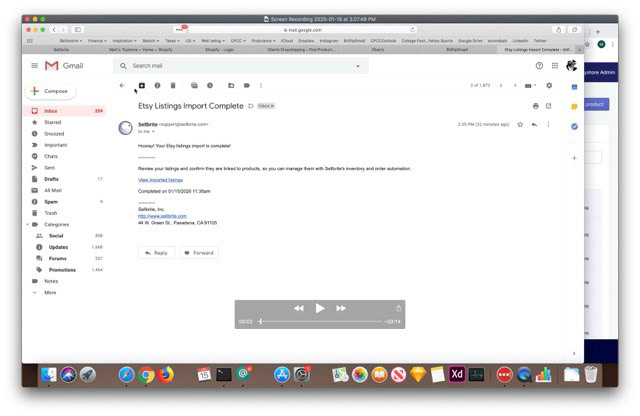Move email to a folder
Viewport: 640px width, 416px height.
pyautogui.click(x=231, y=85)
